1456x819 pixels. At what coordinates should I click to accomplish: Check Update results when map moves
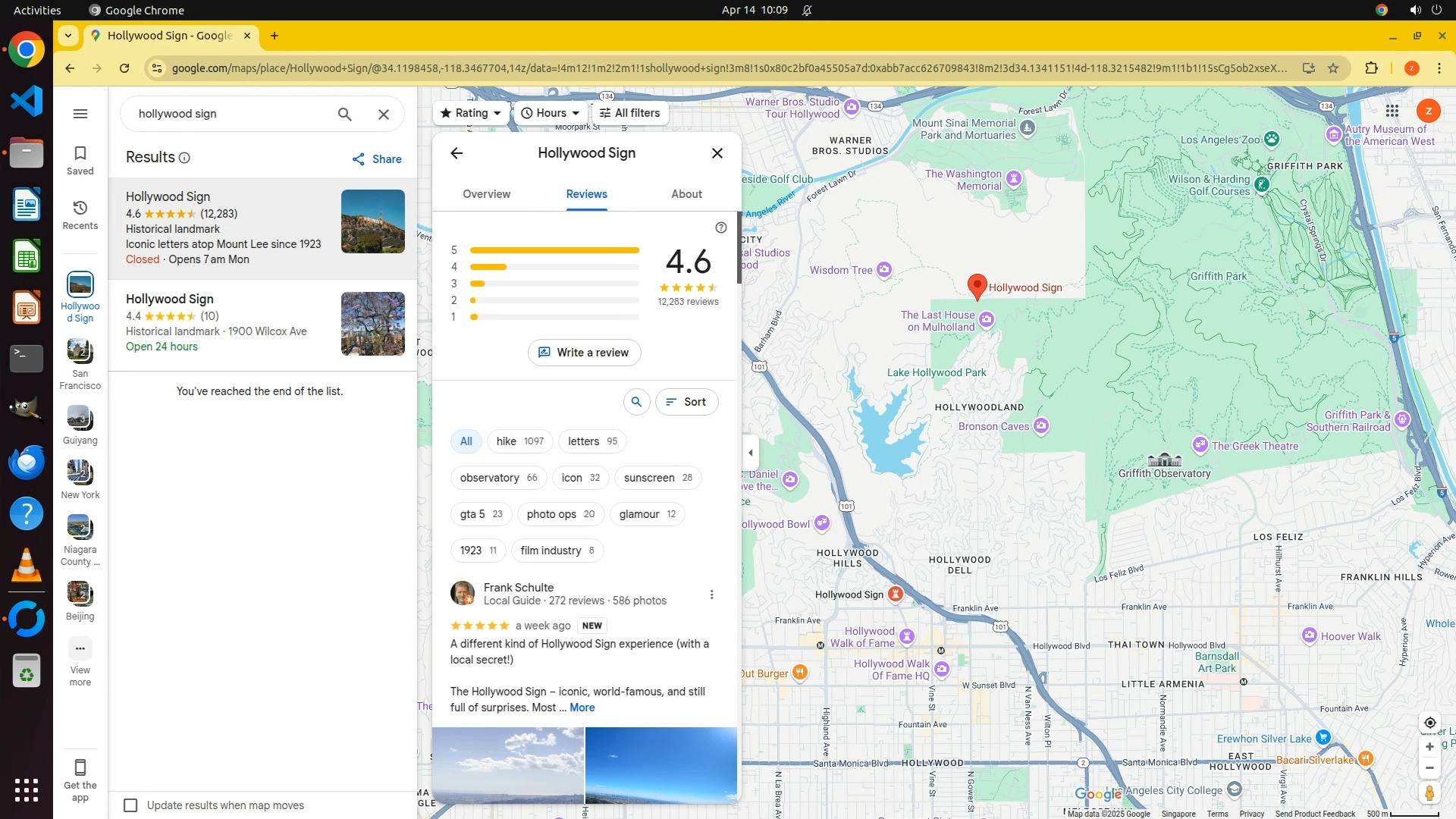point(130,805)
